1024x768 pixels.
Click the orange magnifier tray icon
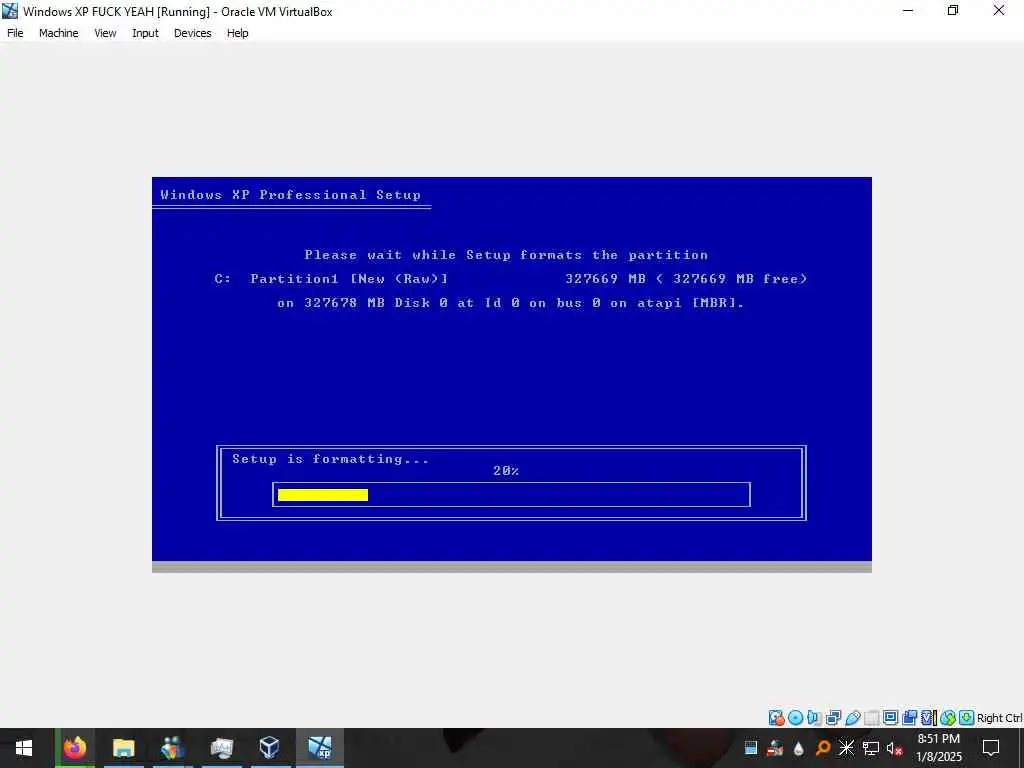pyautogui.click(x=823, y=748)
